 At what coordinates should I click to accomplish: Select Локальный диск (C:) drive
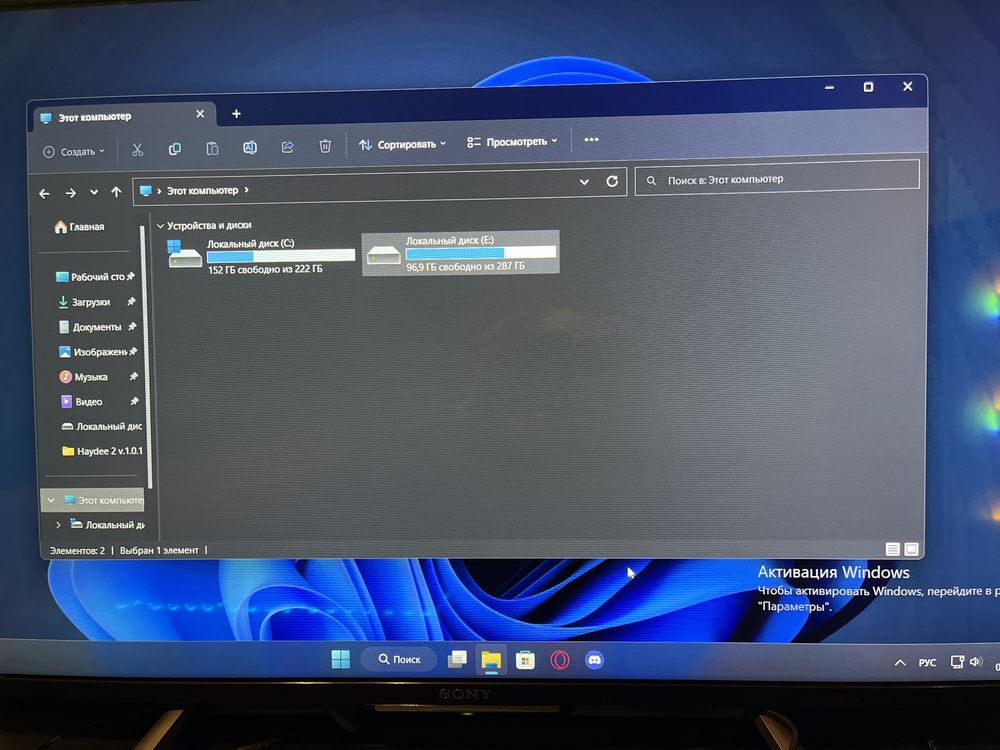[261, 256]
